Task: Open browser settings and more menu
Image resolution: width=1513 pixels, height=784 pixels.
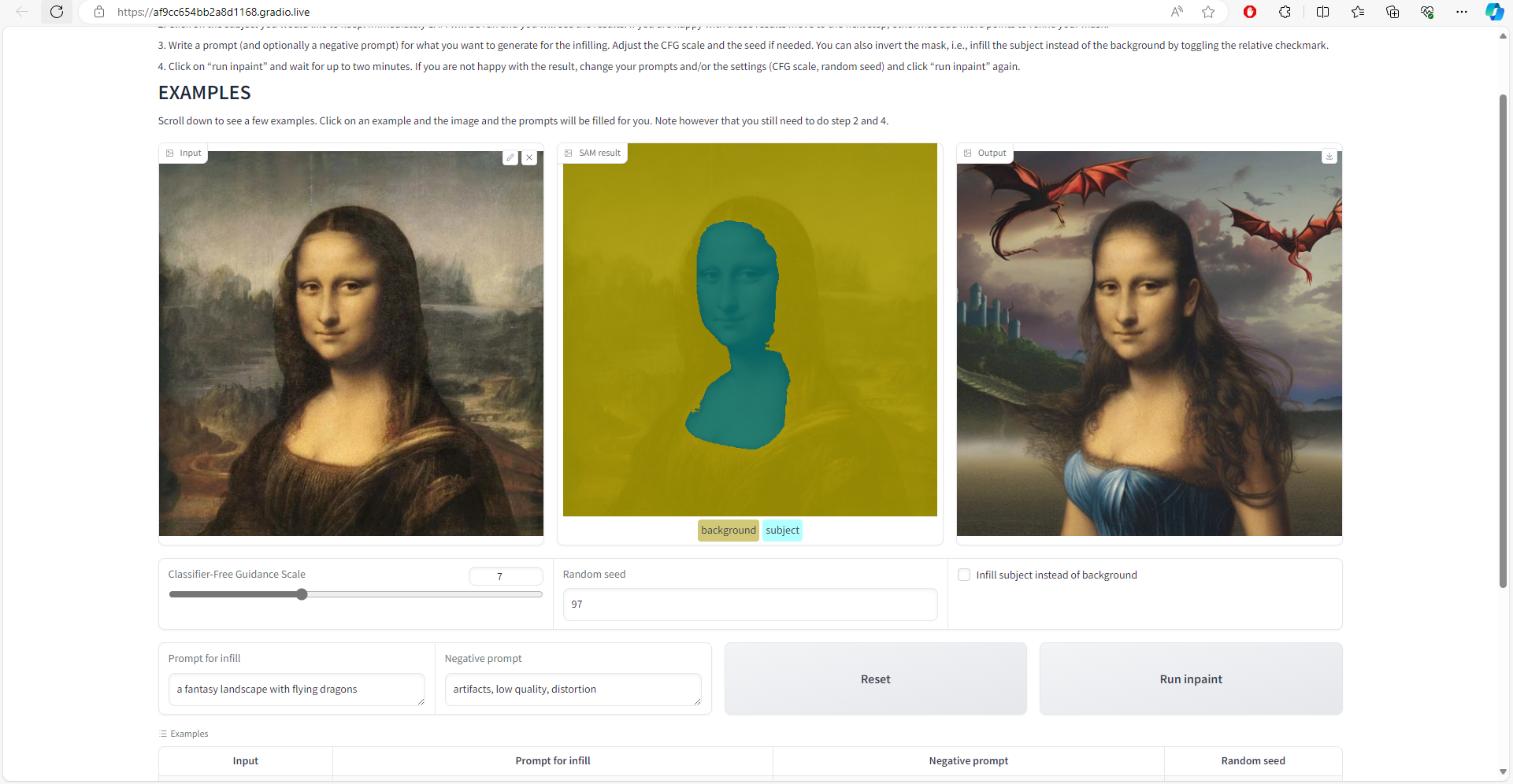Action: pyautogui.click(x=1462, y=12)
